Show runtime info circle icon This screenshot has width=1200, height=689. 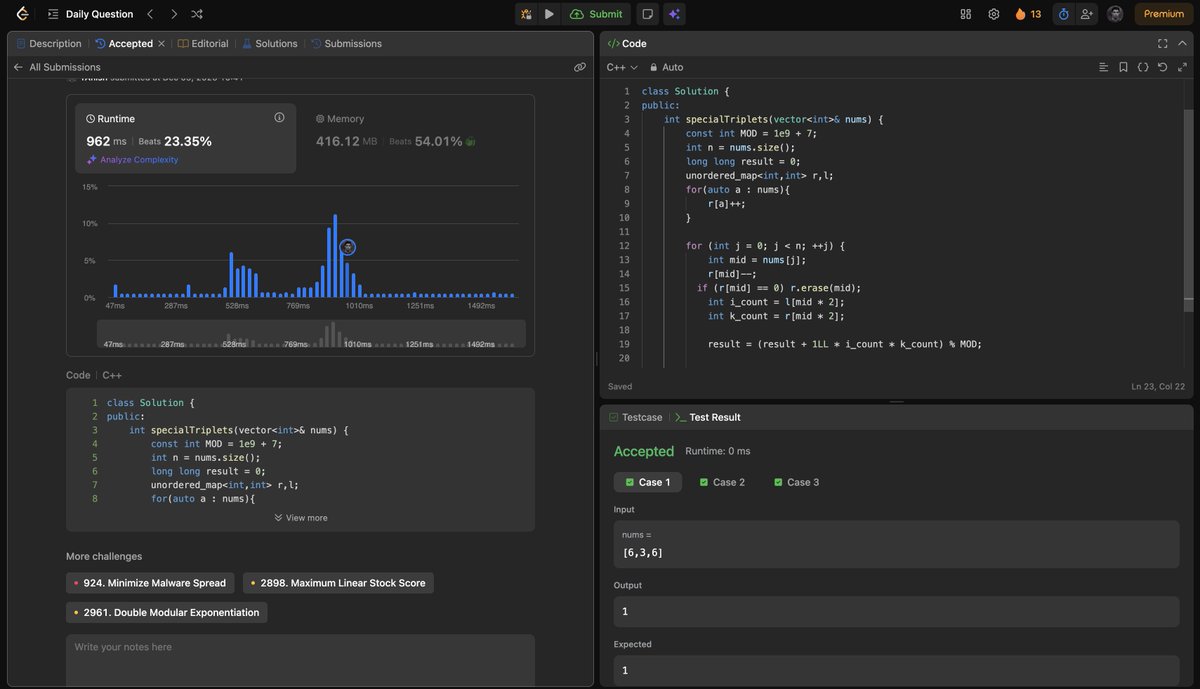(x=279, y=117)
